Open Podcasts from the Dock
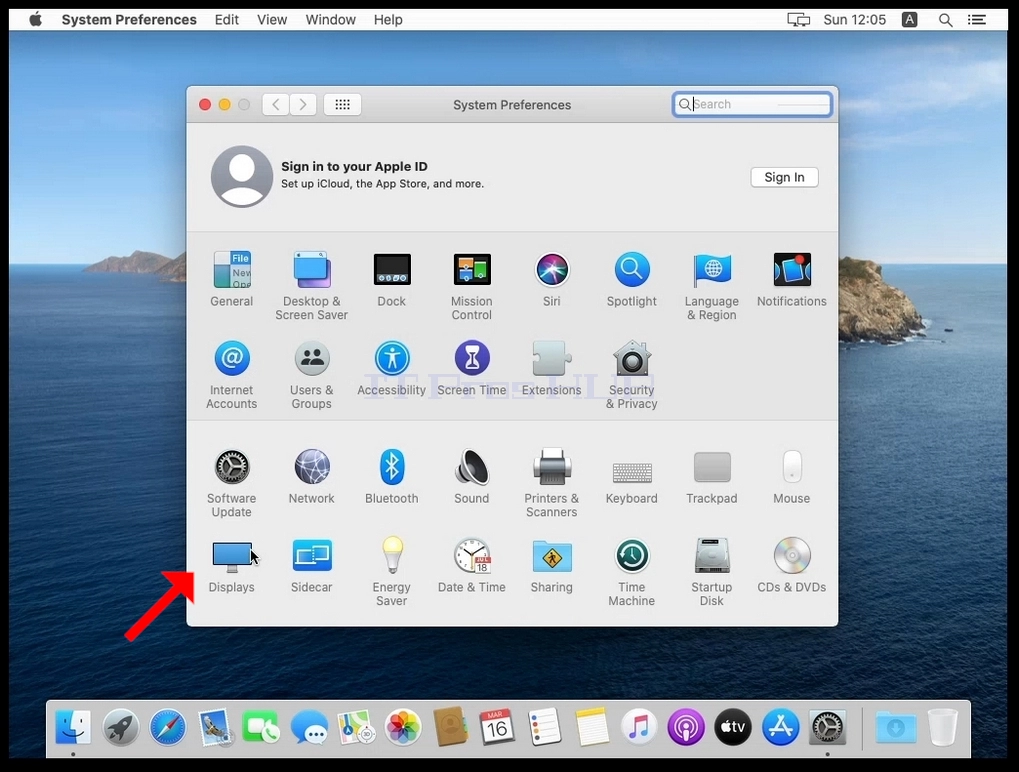 point(686,727)
